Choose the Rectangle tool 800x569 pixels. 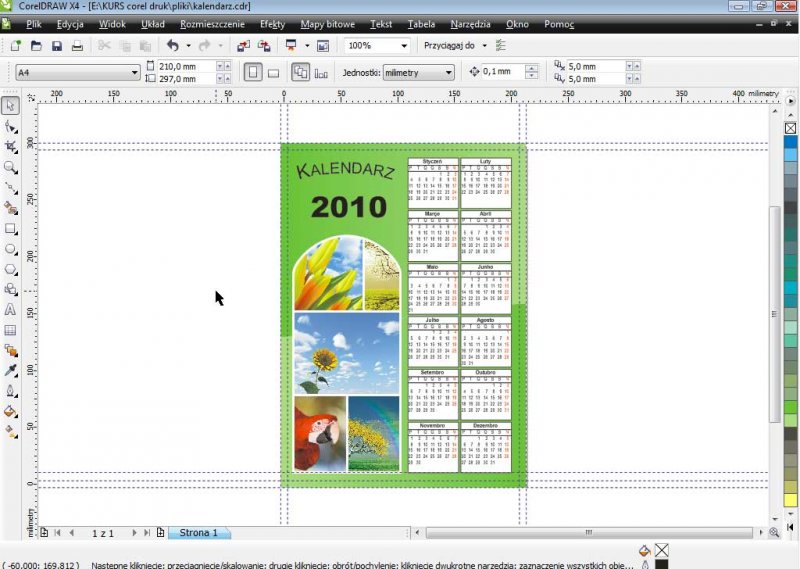point(11,229)
